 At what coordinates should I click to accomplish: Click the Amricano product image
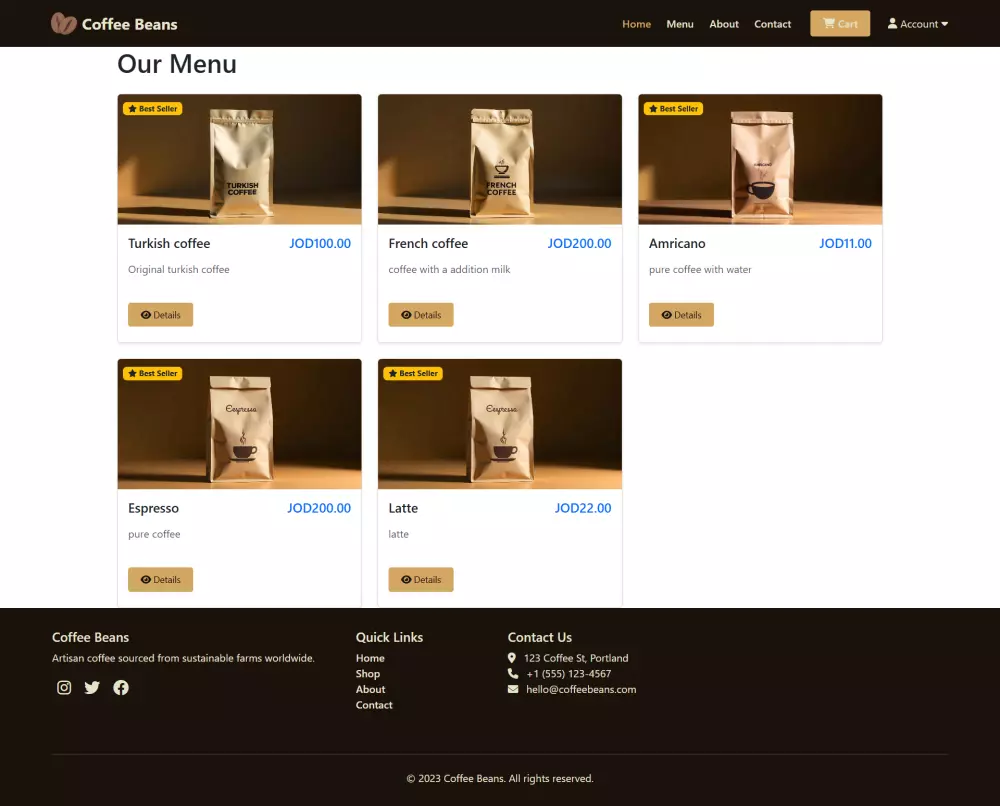(760, 159)
